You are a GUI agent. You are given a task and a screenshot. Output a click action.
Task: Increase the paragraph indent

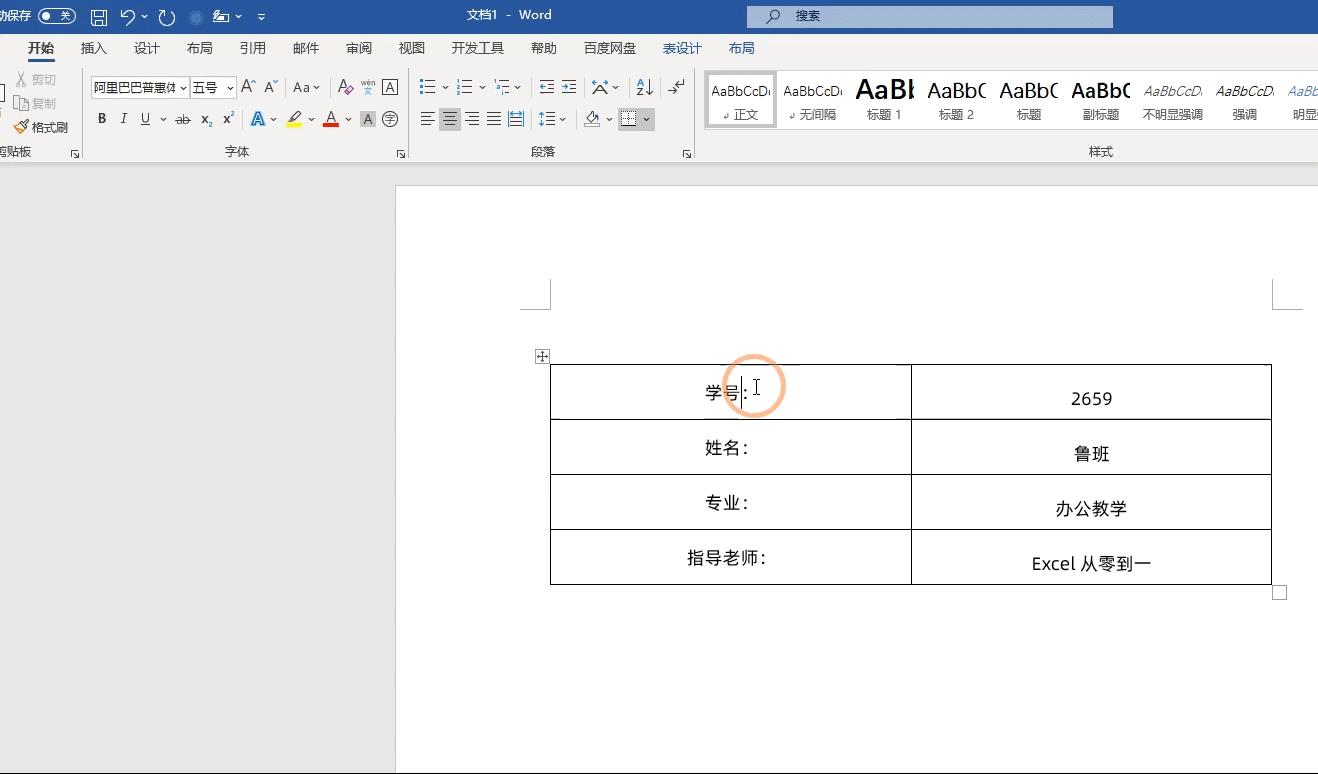point(570,86)
